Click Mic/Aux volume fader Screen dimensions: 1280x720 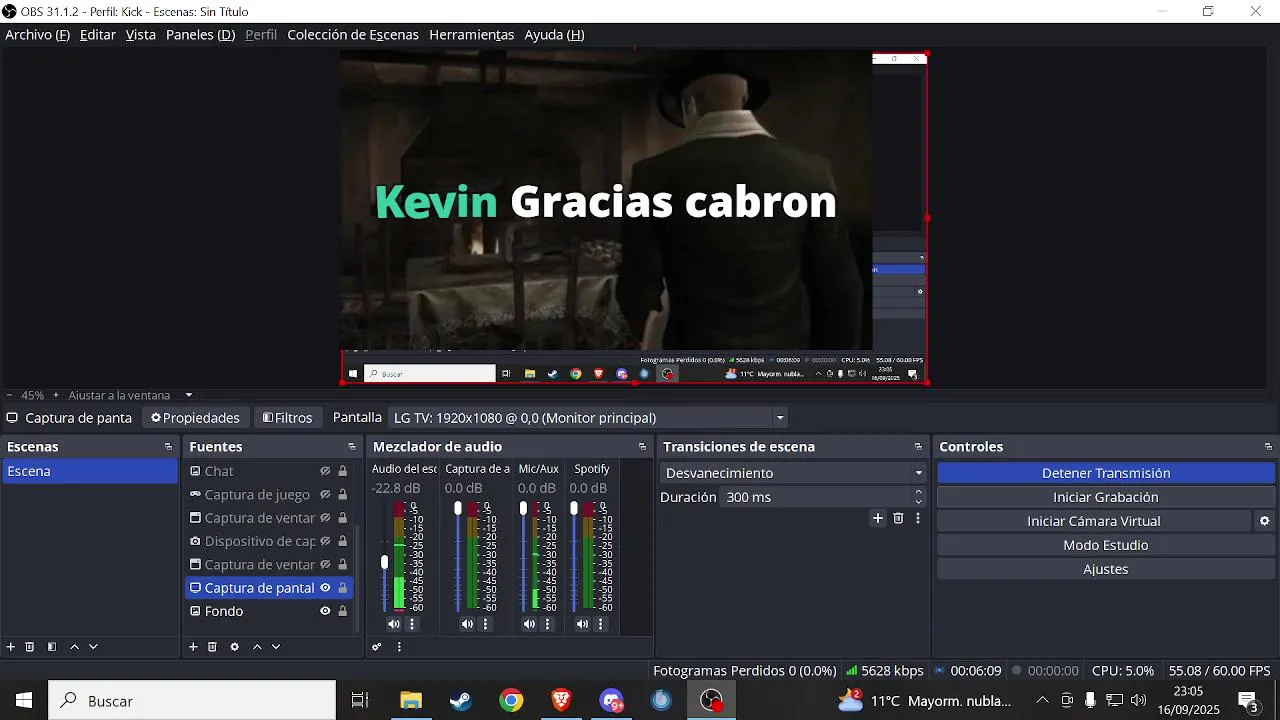click(x=523, y=509)
